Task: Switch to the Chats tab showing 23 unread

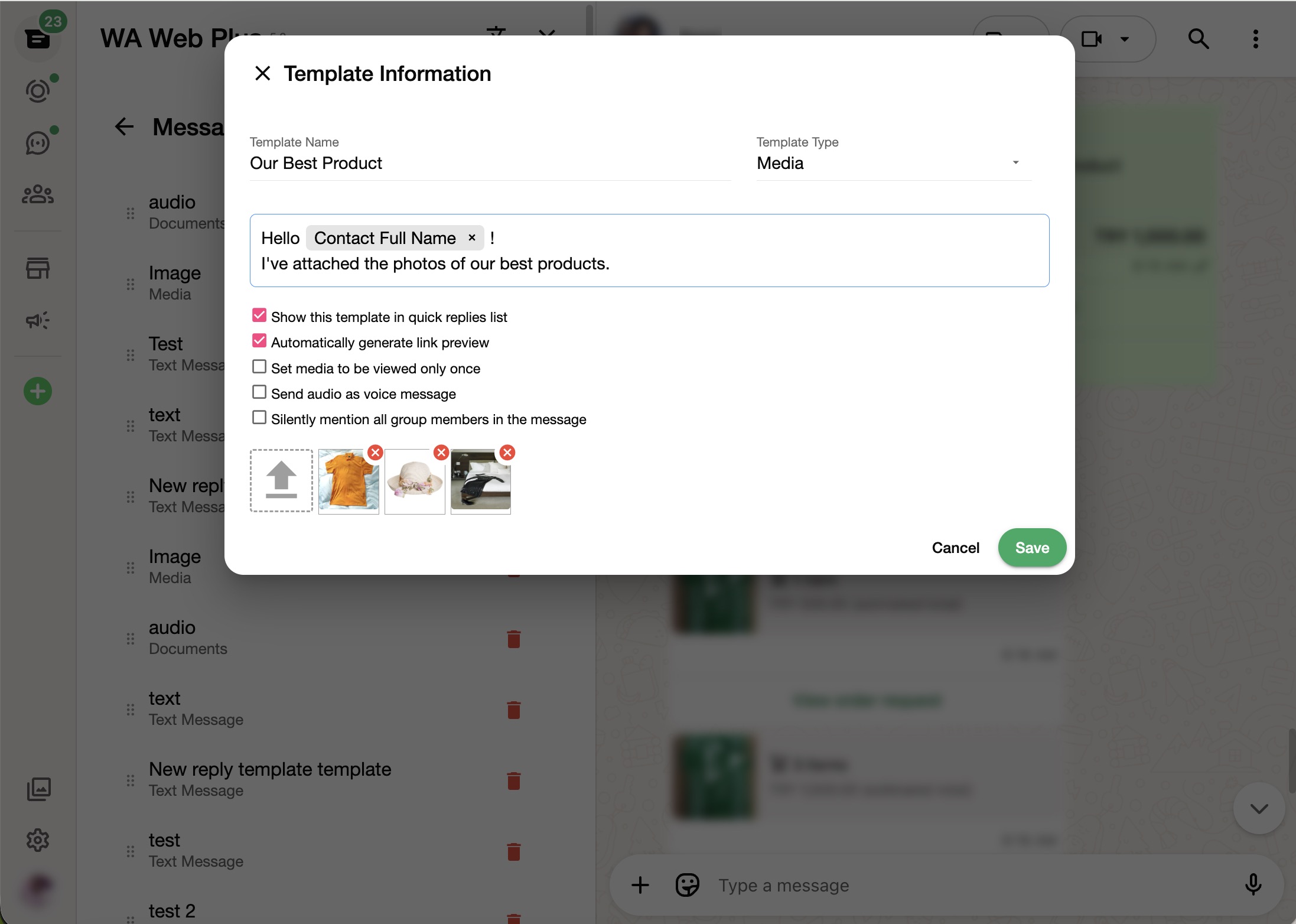Action: [38, 38]
